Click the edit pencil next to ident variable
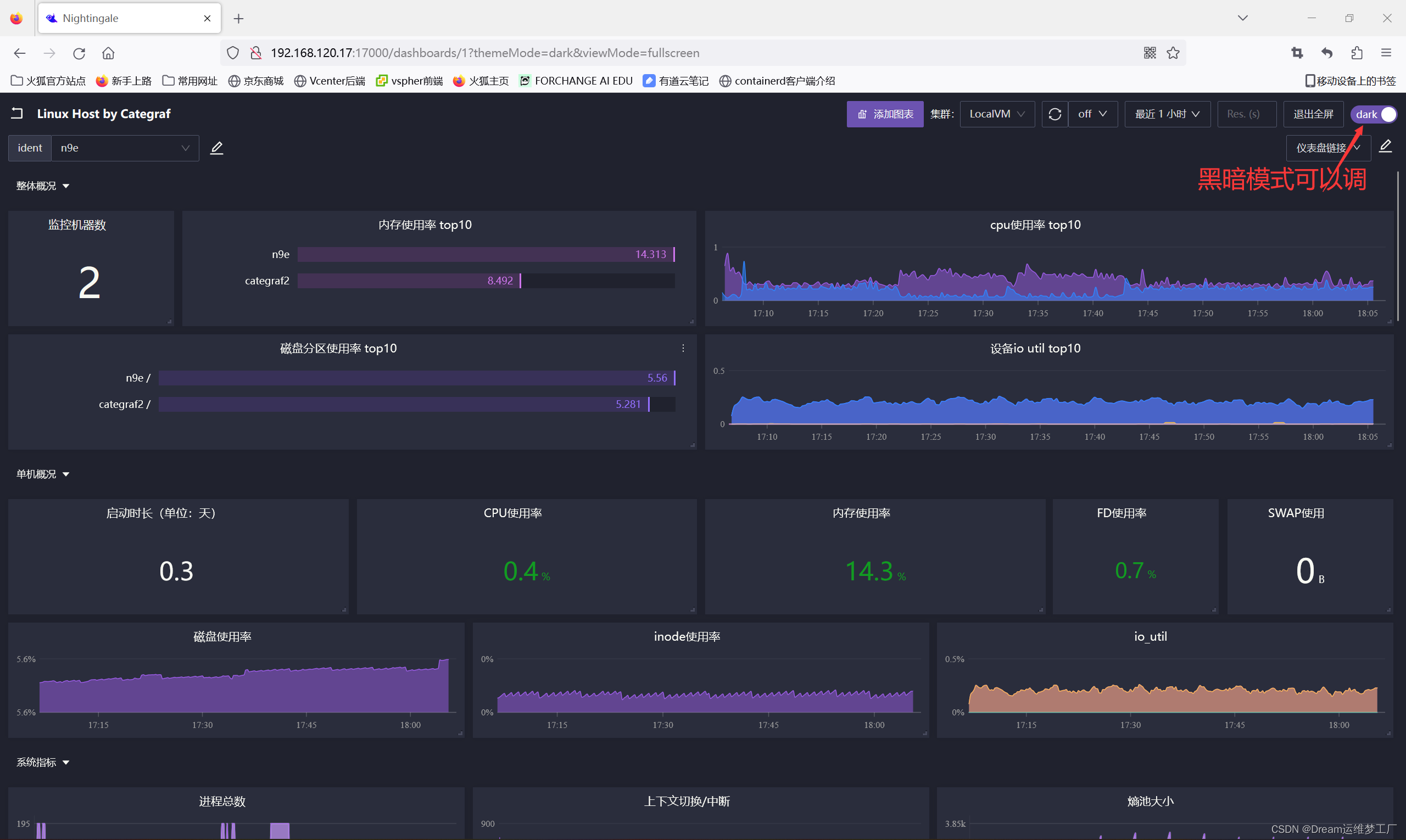Image resolution: width=1406 pixels, height=840 pixels. point(216,148)
